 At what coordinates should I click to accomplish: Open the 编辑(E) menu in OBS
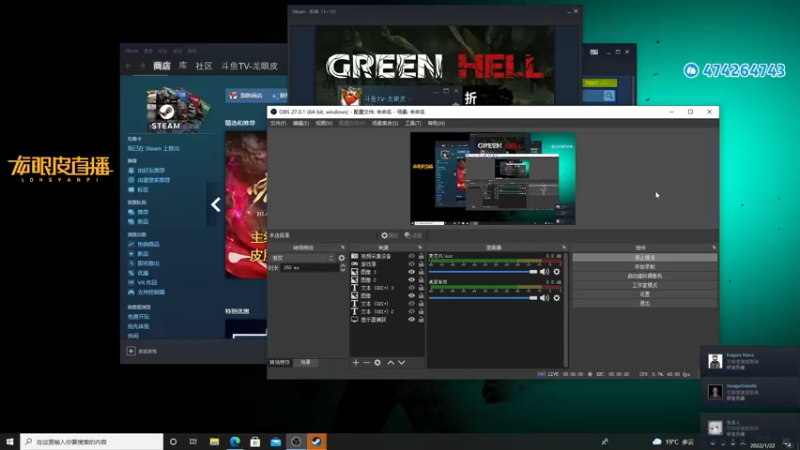click(x=301, y=123)
